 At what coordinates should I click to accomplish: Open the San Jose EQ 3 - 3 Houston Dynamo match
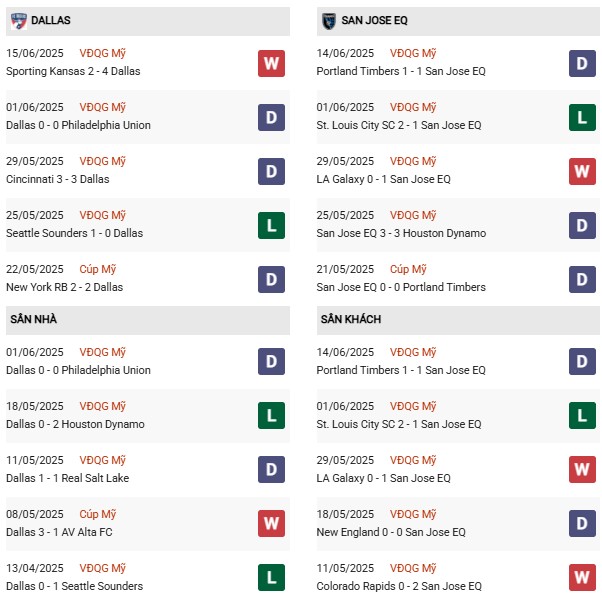pos(401,233)
